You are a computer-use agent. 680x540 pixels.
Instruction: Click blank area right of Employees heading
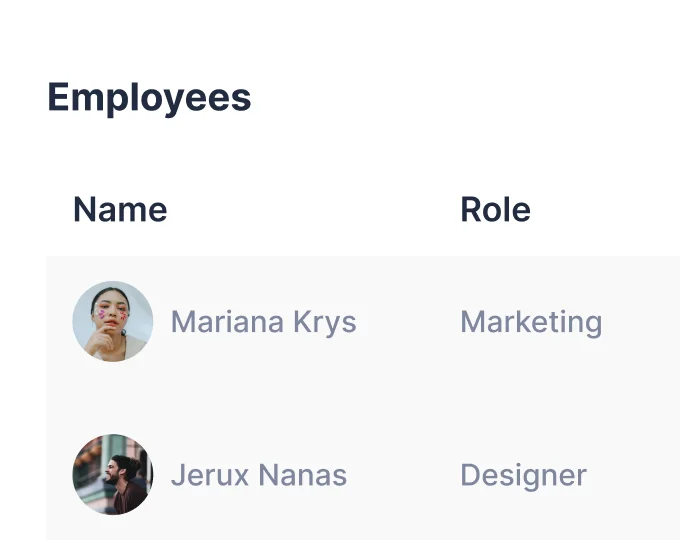466,98
